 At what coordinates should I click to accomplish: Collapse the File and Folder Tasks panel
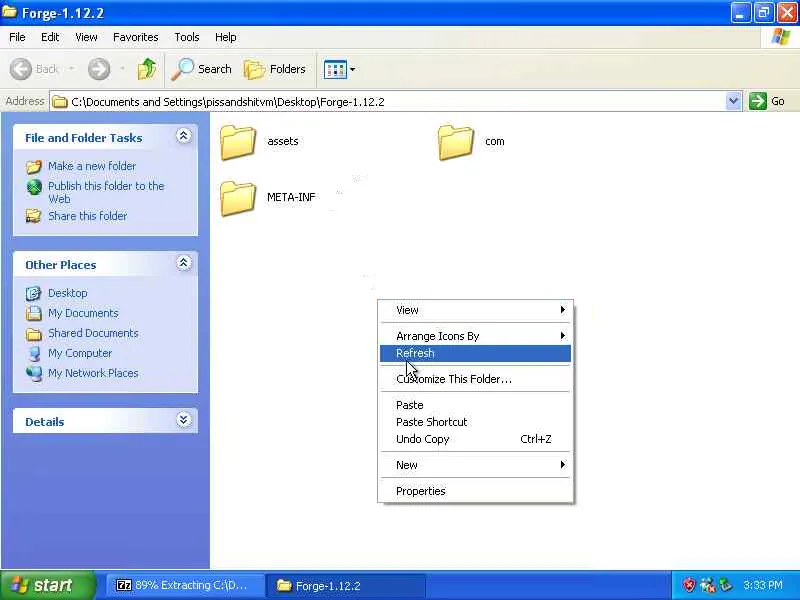pyautogui.click(x=184, y=136)
